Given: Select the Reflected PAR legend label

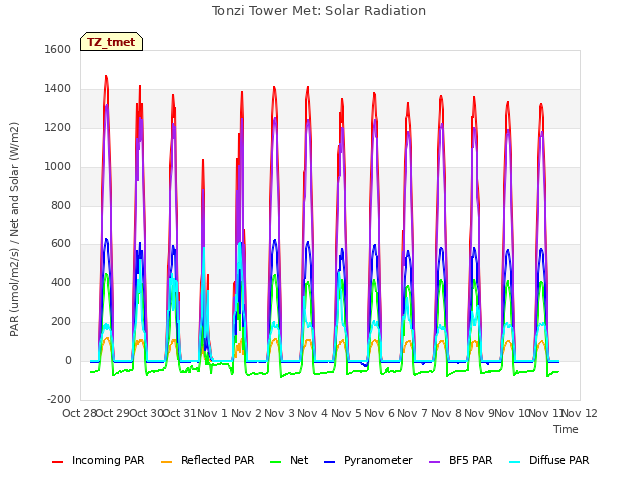Looking at the screenshot, I should [218, 460].
